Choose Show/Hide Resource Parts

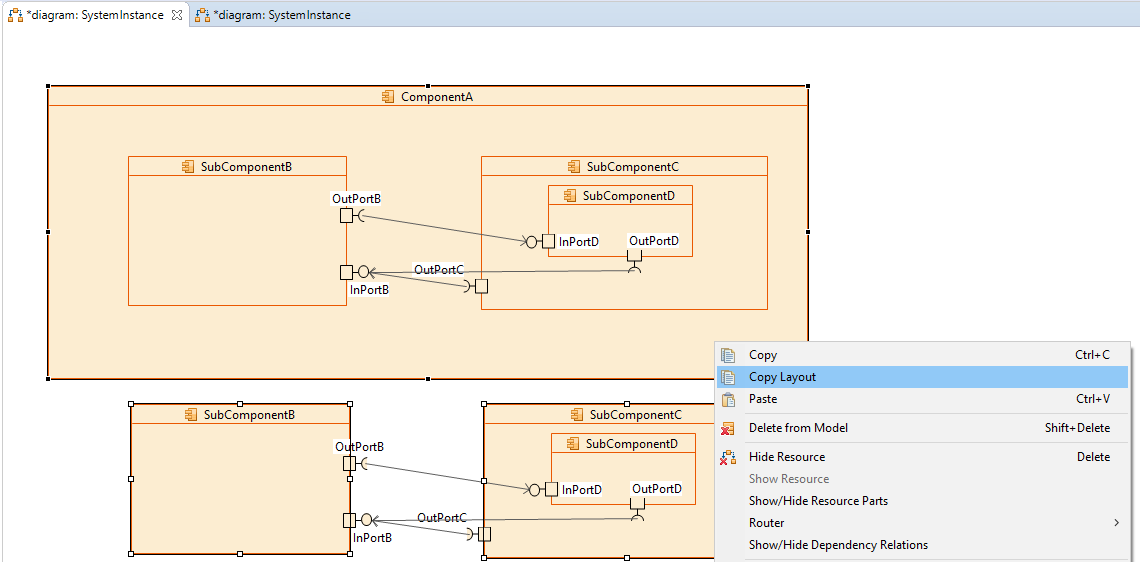click(x=818, y=501)
